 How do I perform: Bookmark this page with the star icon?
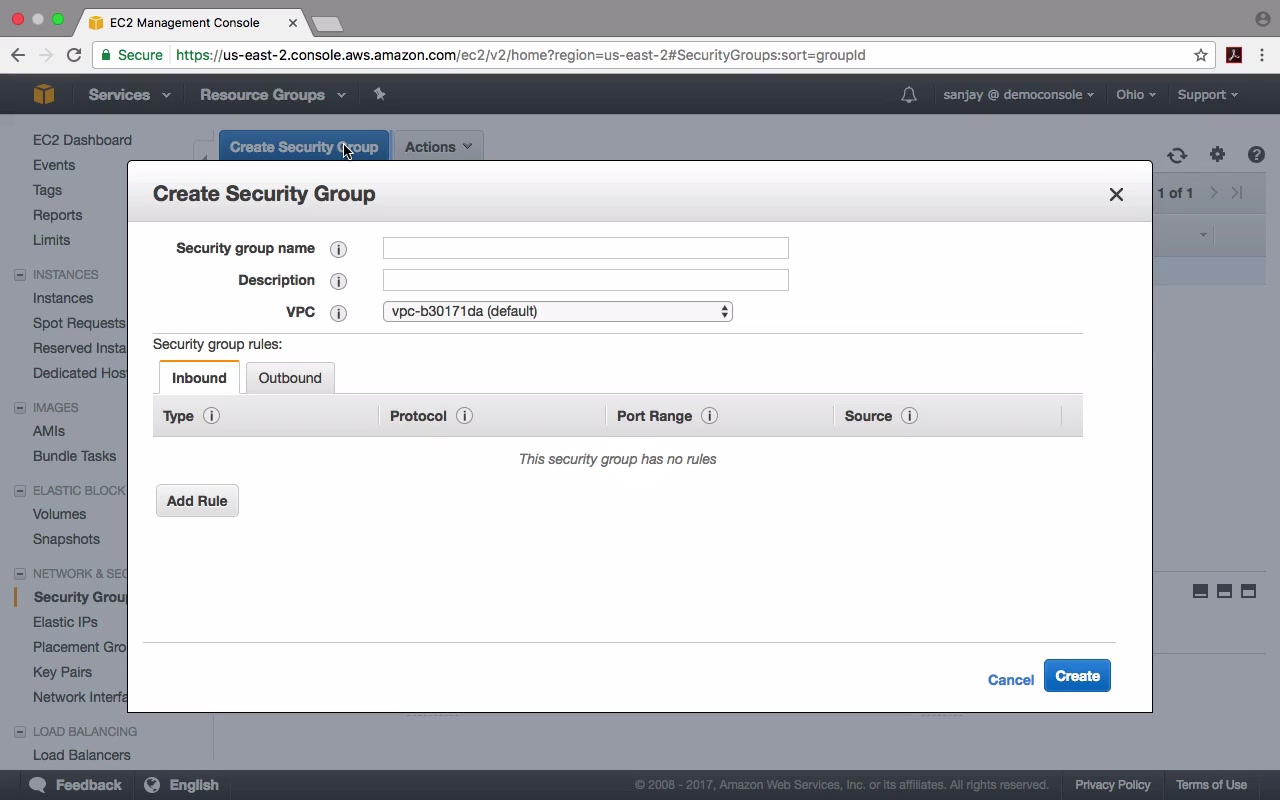[x=1201, y=55]
